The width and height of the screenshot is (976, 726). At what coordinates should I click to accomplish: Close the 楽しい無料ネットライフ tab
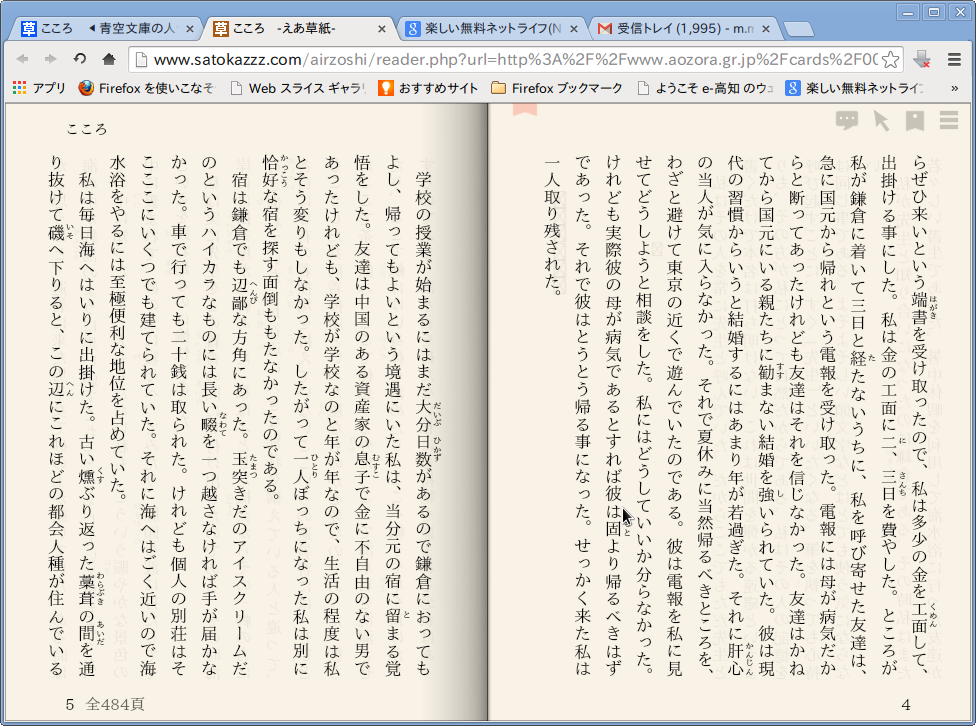tap(574, 29)
